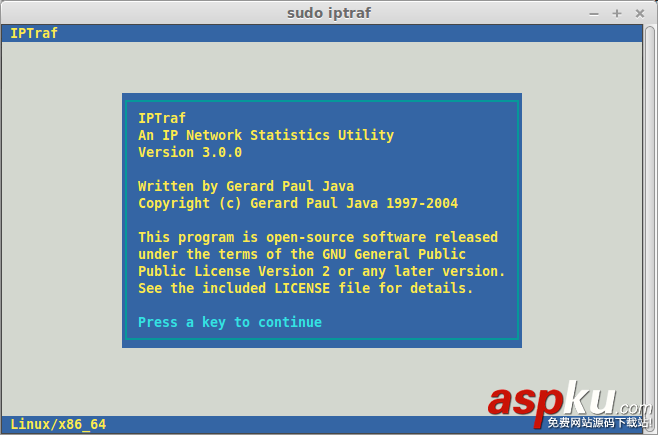Click the Copyright 1997-2004 line
Image resolution: width=658 pixels, height=435 pixels.
click(298, 203)
